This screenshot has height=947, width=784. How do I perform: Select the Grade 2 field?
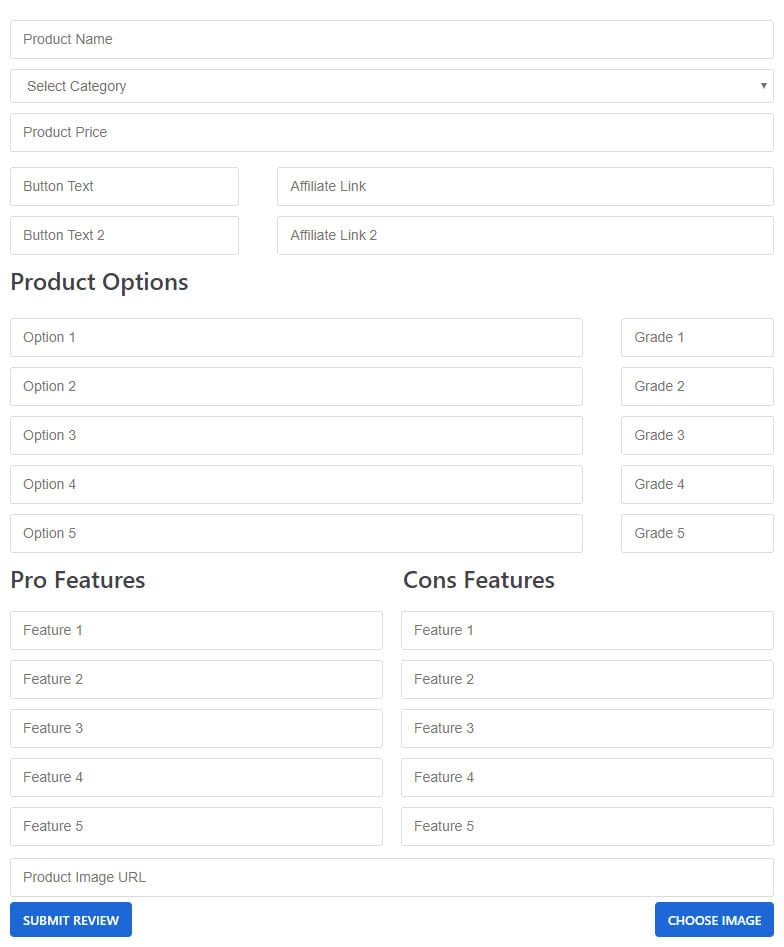[x=697, y=387]
